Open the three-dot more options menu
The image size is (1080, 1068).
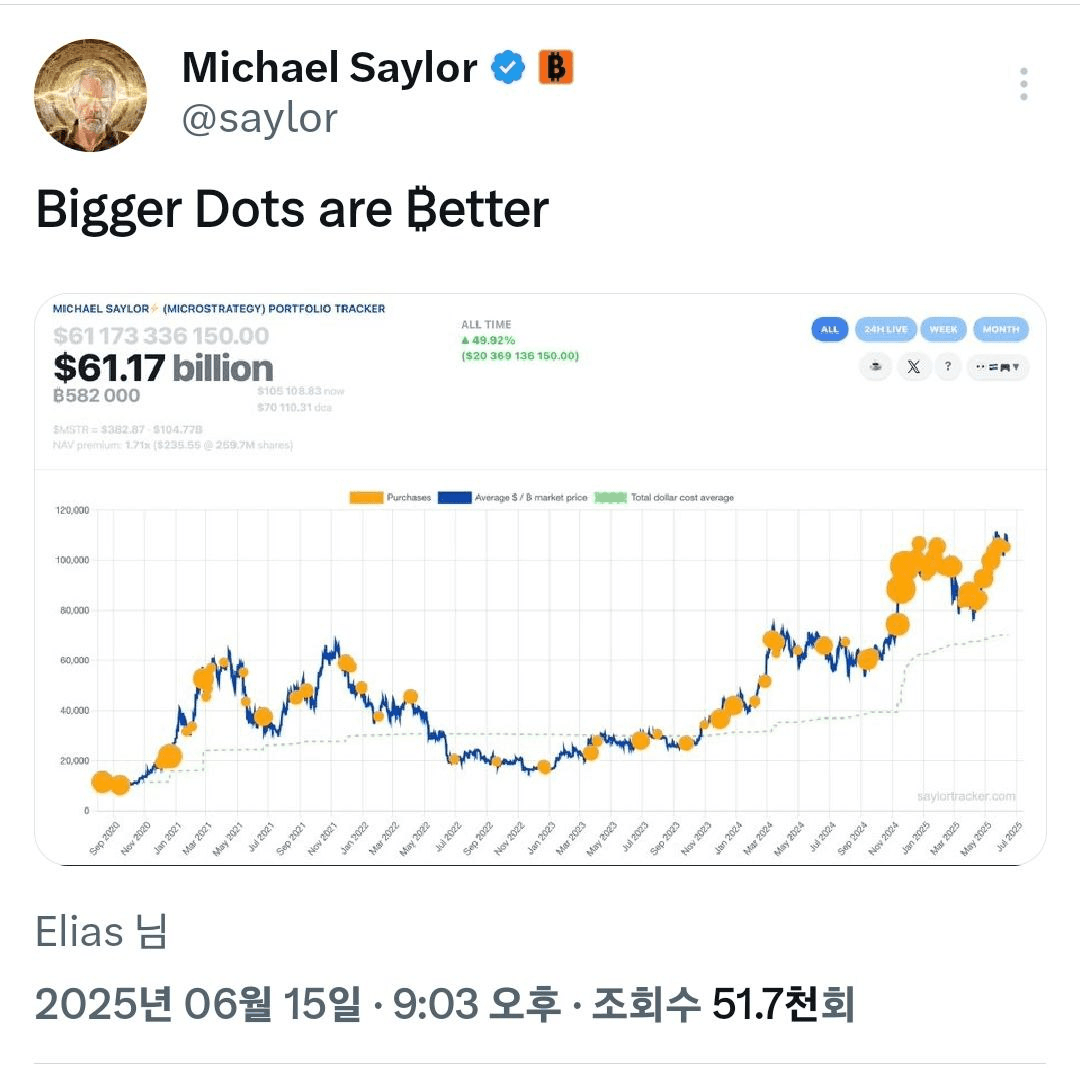click(1024, 84)
